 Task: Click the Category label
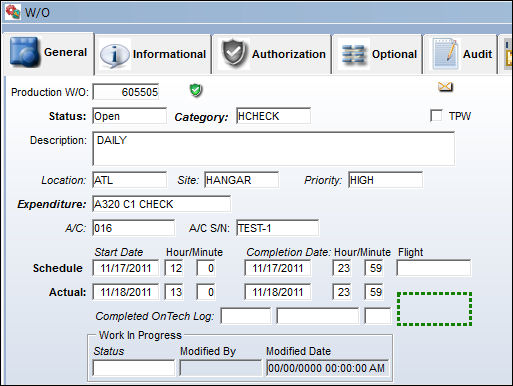pyautogui.click(x=201, y=117)
